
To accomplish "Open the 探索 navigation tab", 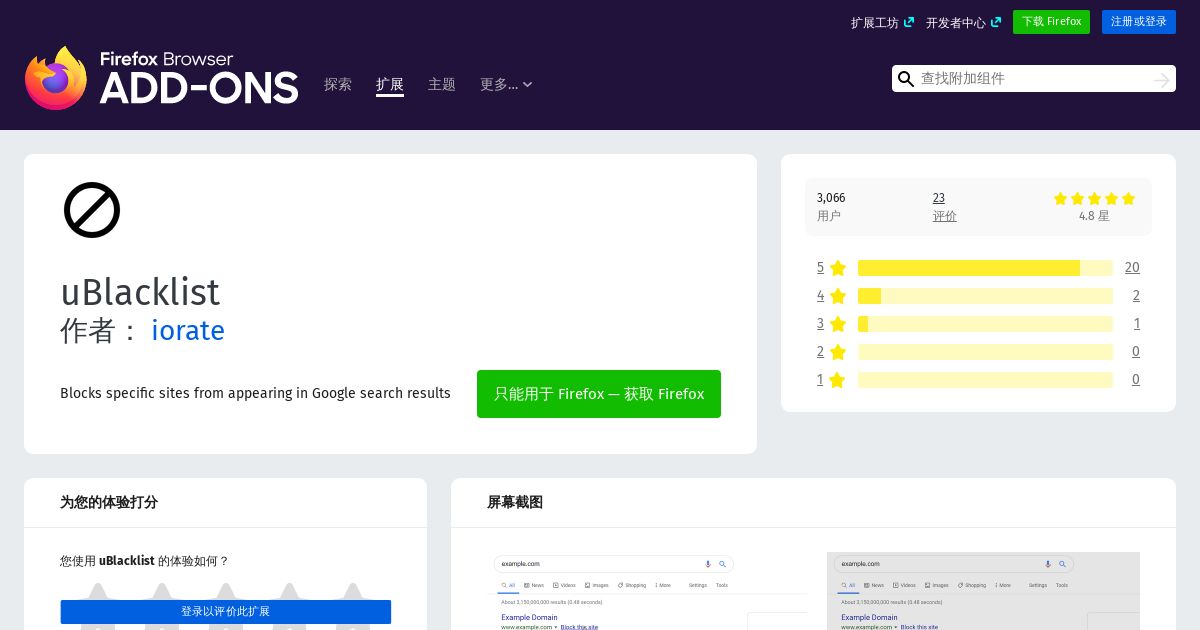I will [x=338, y=85].
